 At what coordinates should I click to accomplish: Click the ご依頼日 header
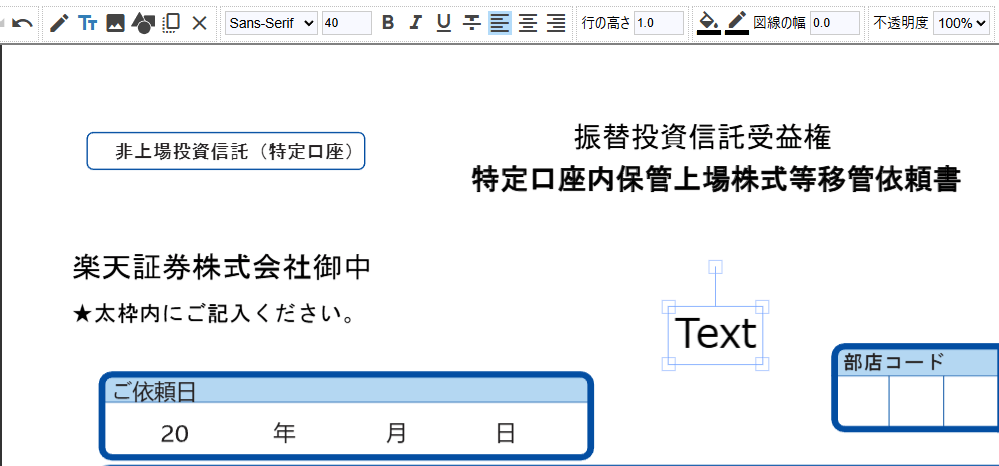click(x=154, y=392)
